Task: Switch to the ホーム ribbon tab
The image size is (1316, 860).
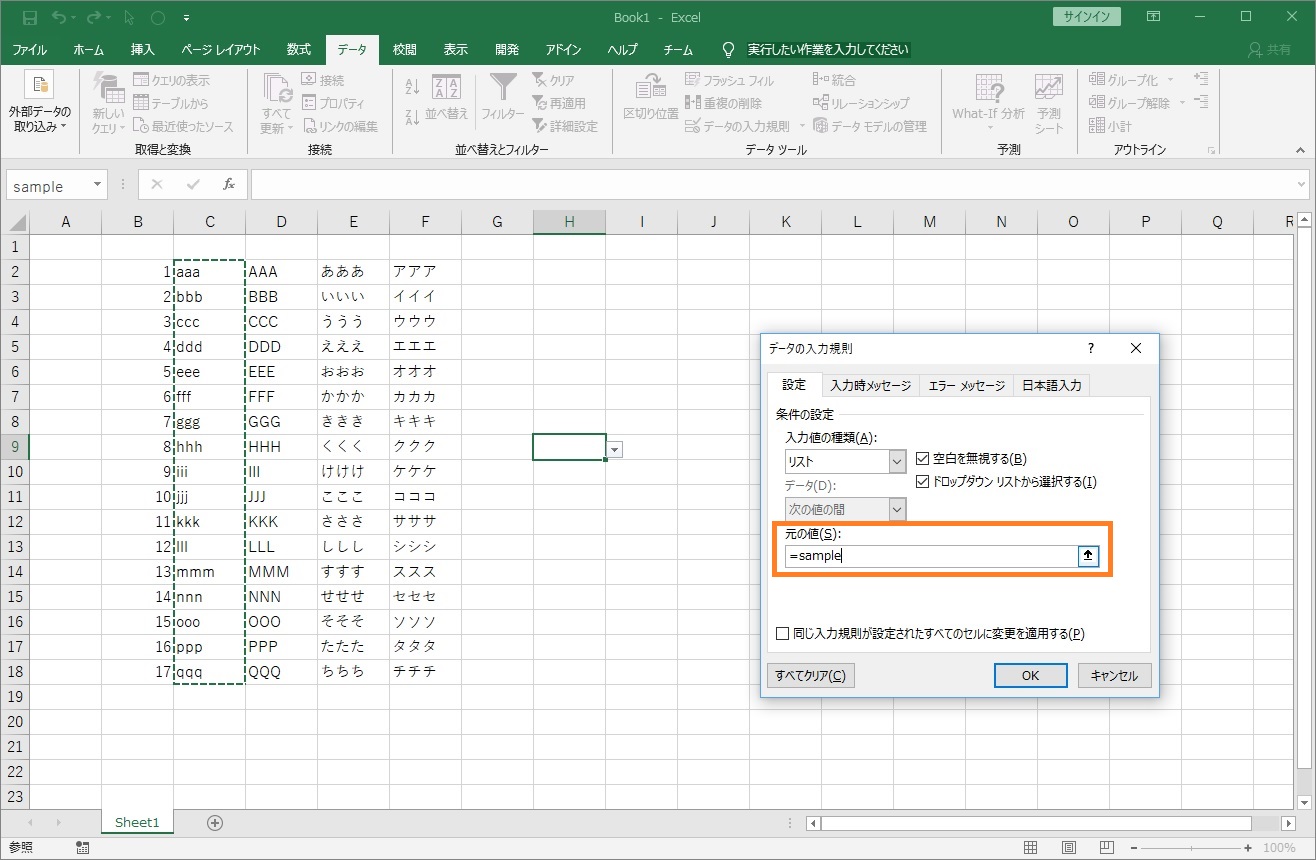Action: [88, 49]
